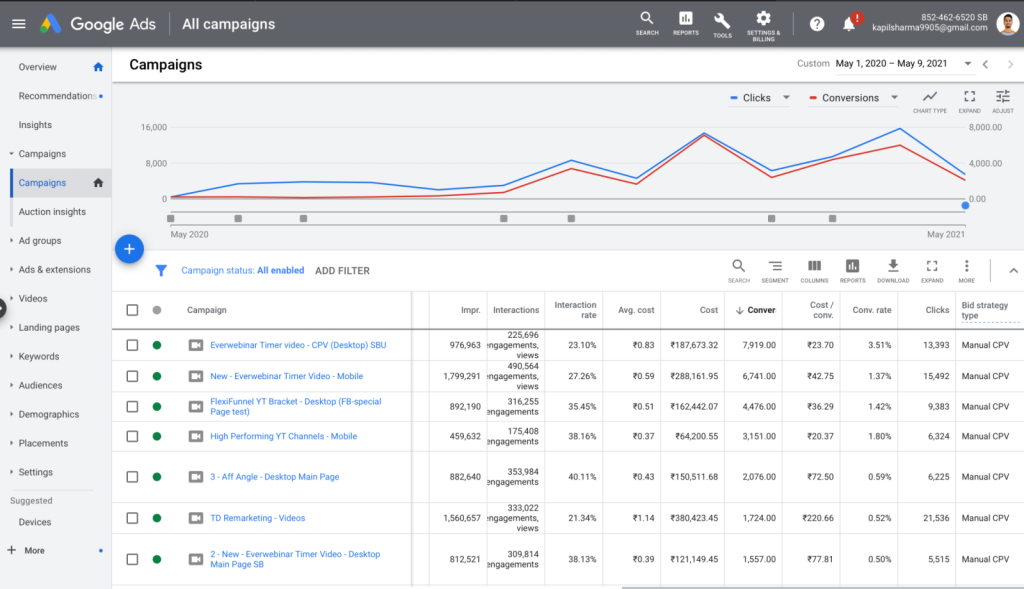
Task: Tick the select-all campaigns checkbox
Action: click(132, 310)
